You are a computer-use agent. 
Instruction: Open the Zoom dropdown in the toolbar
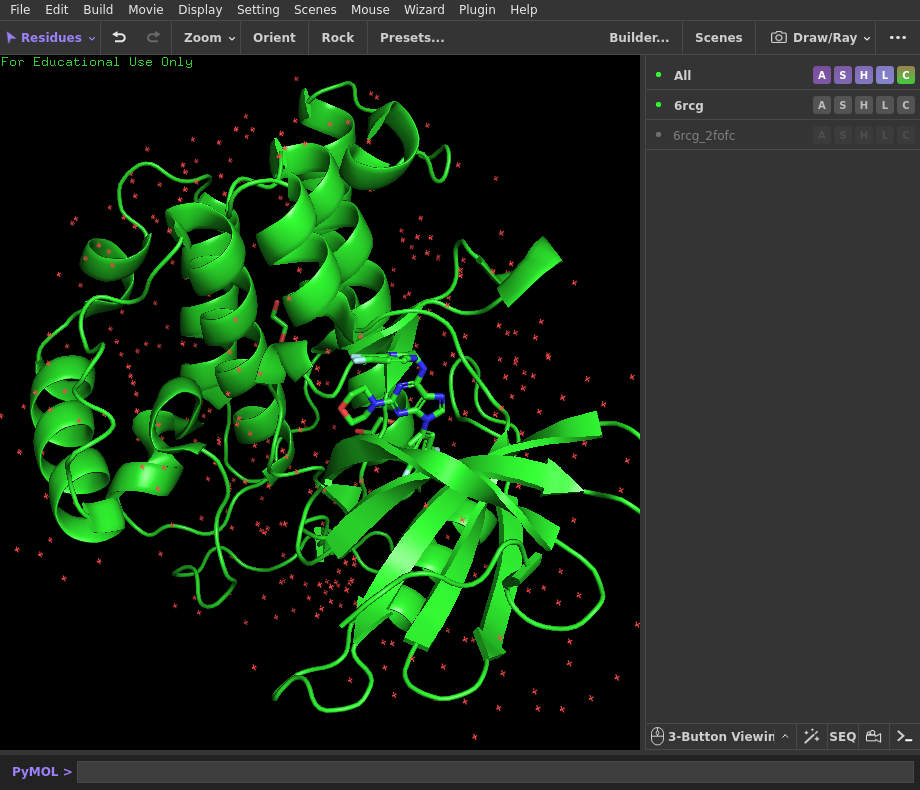[207, 37]
